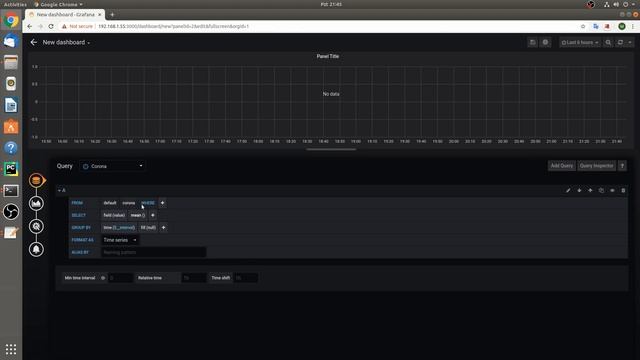The width and height of the screenshot is (640, 360).
Task: Open the Time series format dropdown
Action: [x=120, y=240]
